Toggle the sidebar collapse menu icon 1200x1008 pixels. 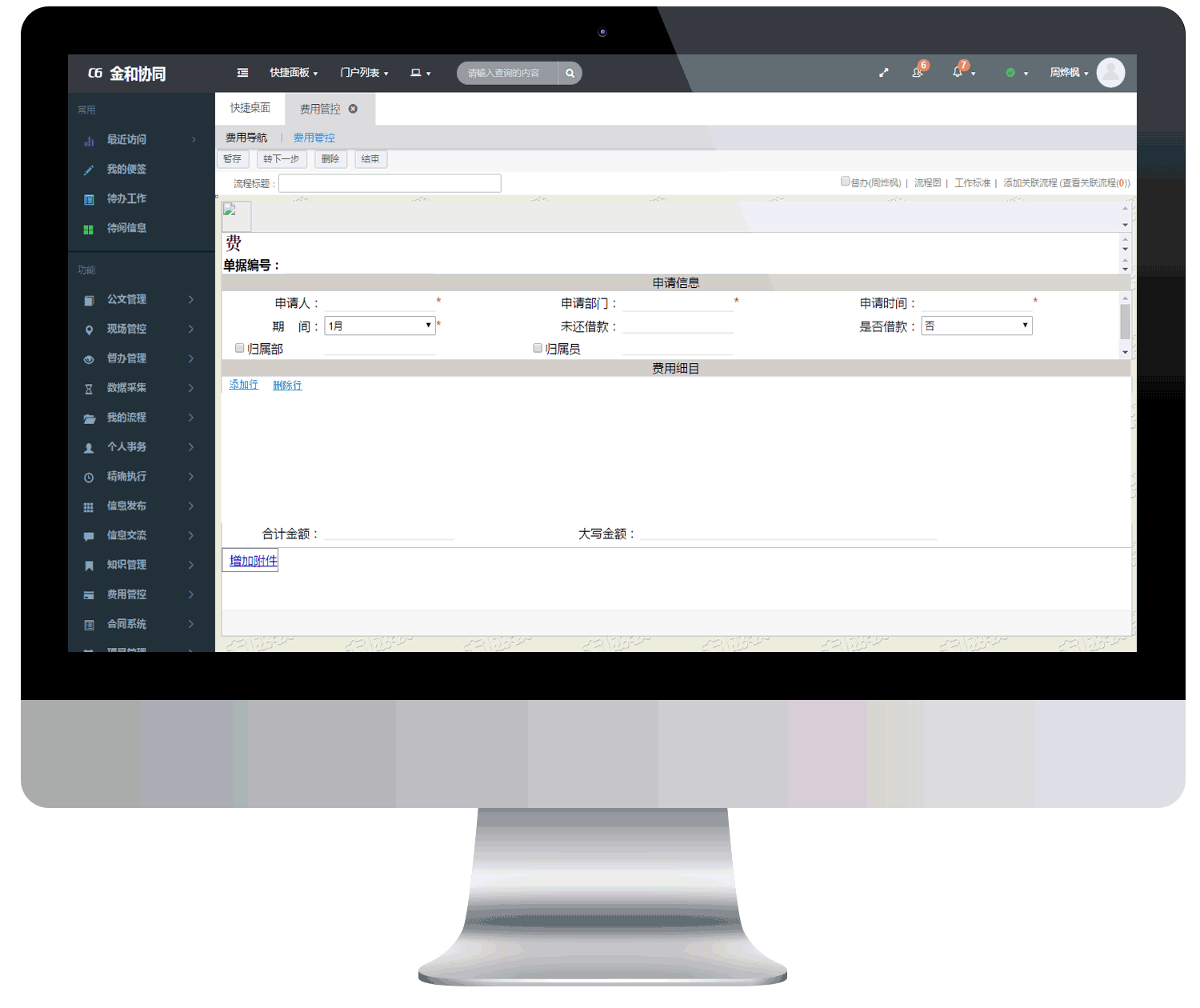point(242,73)
